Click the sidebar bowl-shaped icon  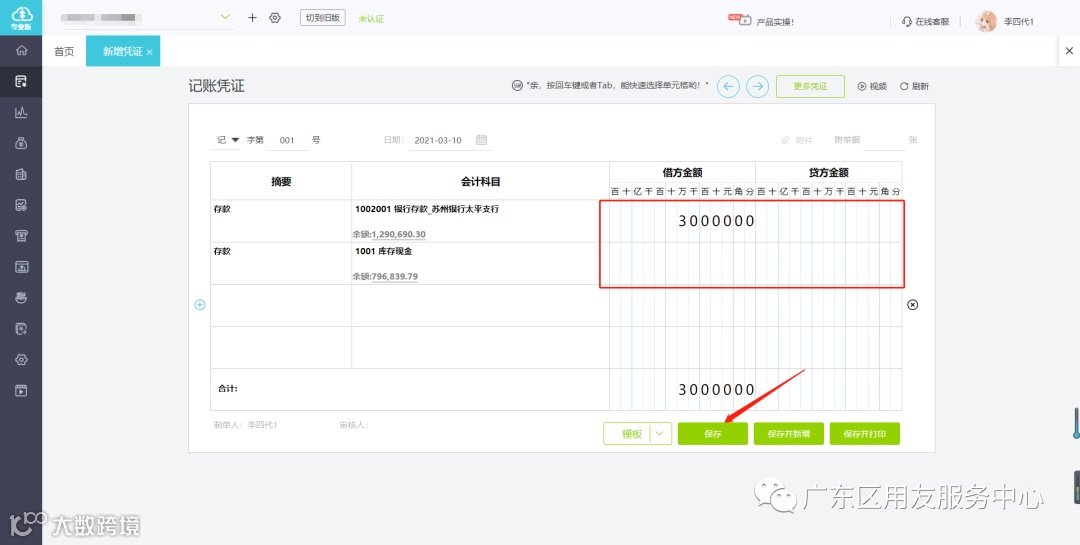[x=21, y=298]
